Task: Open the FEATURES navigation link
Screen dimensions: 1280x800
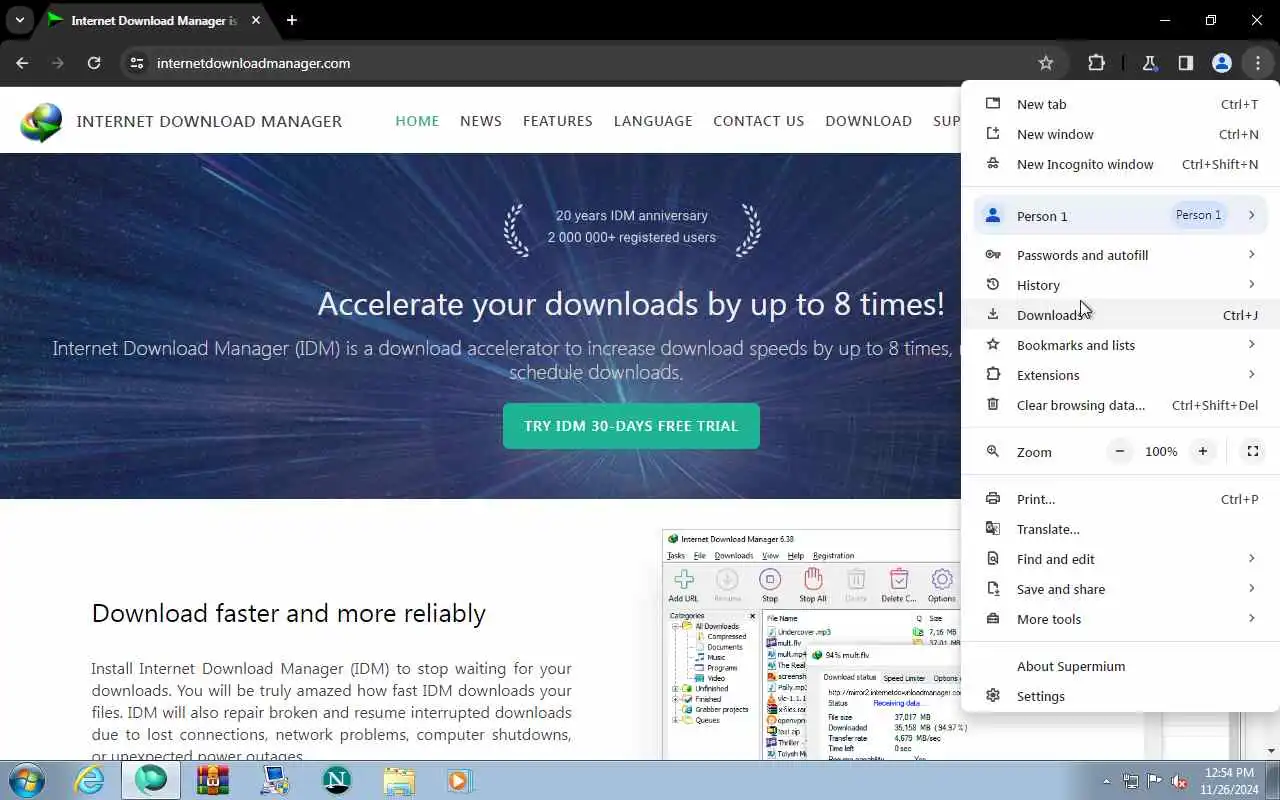Action: (557, 121)
